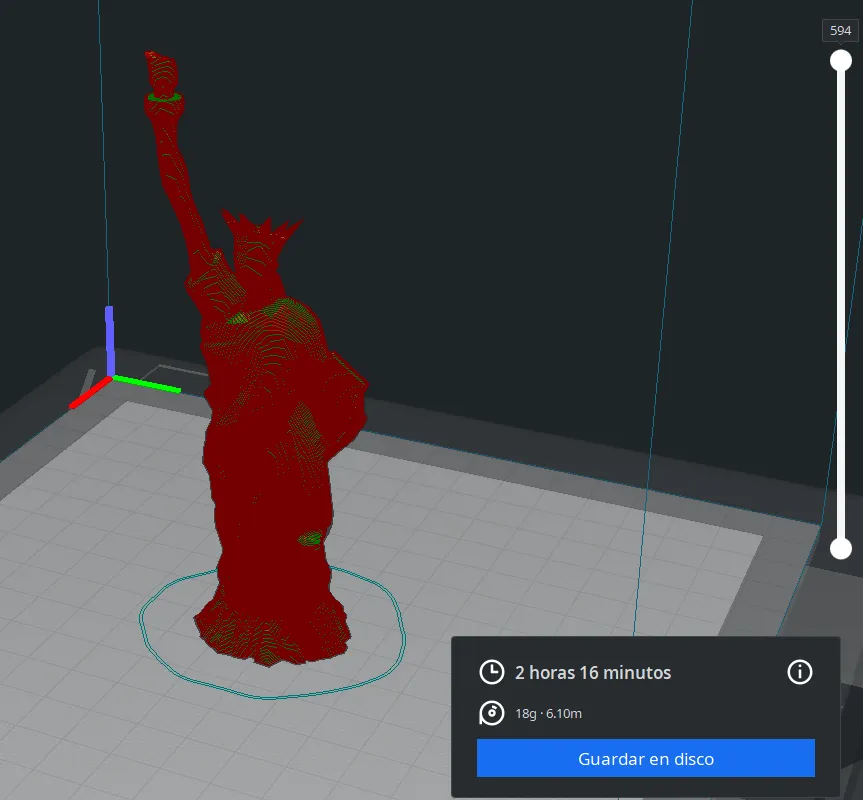Click the Guardar en disco button

pyautogui.click(x=645, y=758)
